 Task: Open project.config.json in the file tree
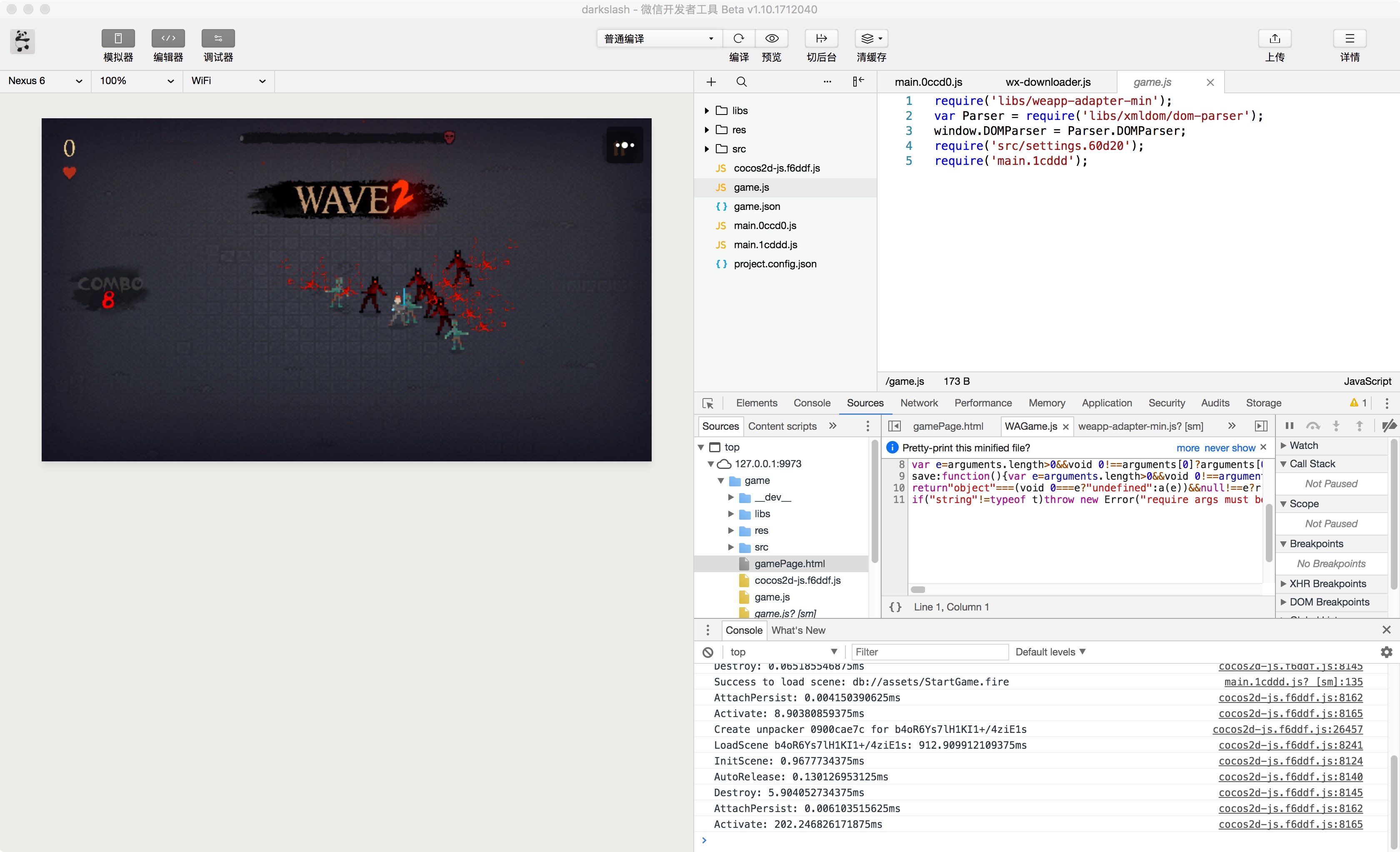775,264
